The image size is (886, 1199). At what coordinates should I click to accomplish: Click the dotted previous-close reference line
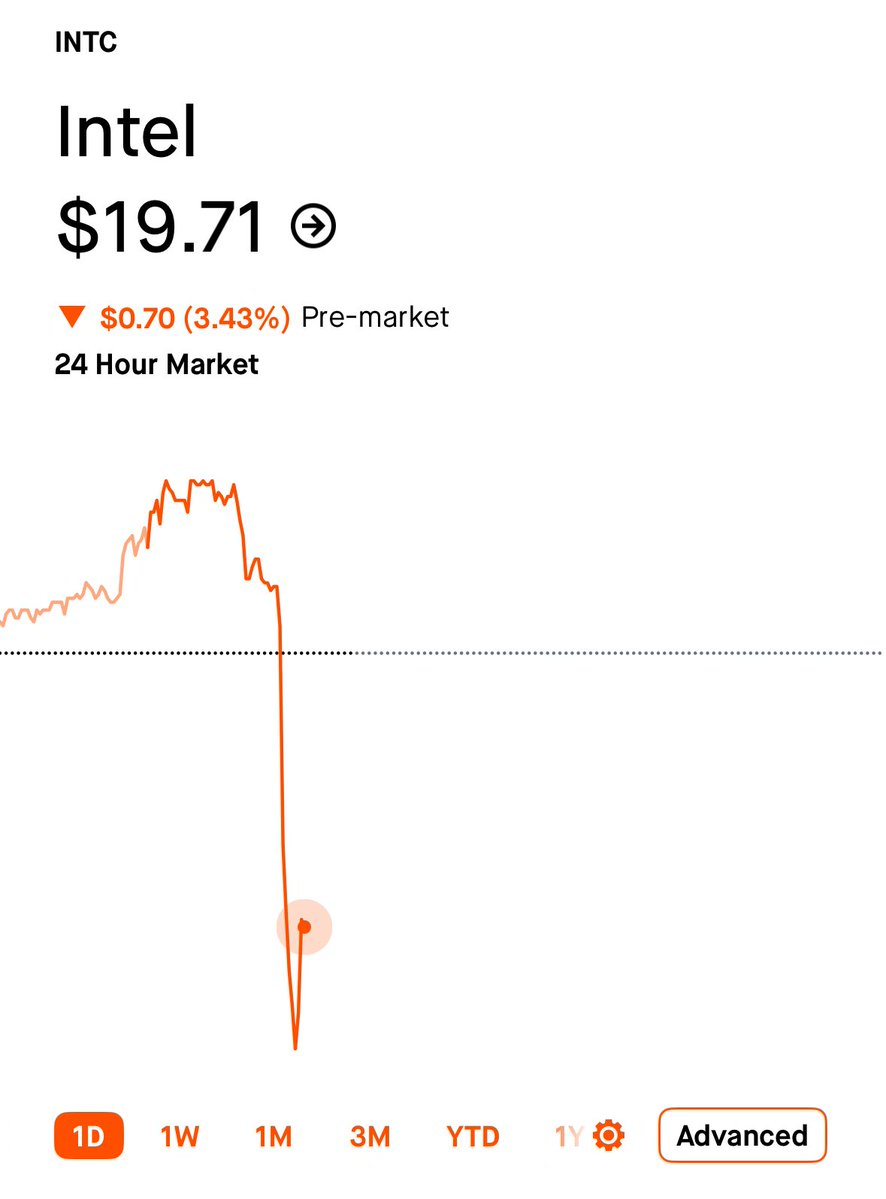coord(443,653)
